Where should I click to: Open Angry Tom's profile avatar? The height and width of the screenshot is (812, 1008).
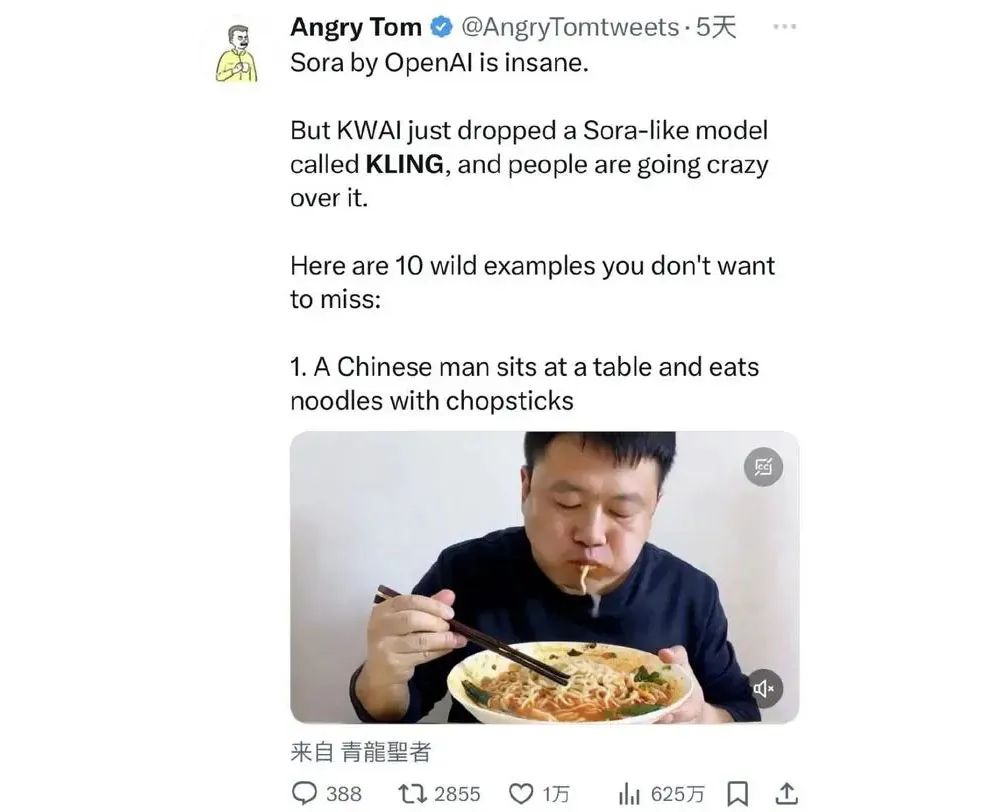pos(237,54)
